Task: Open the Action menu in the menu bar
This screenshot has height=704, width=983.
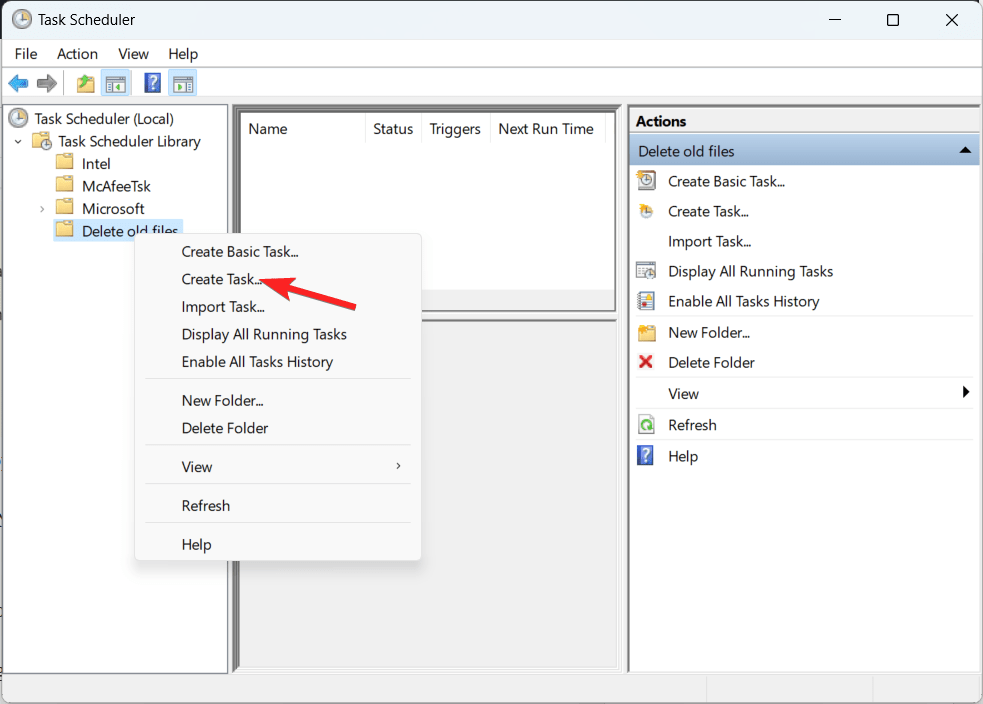Action: 77,53
